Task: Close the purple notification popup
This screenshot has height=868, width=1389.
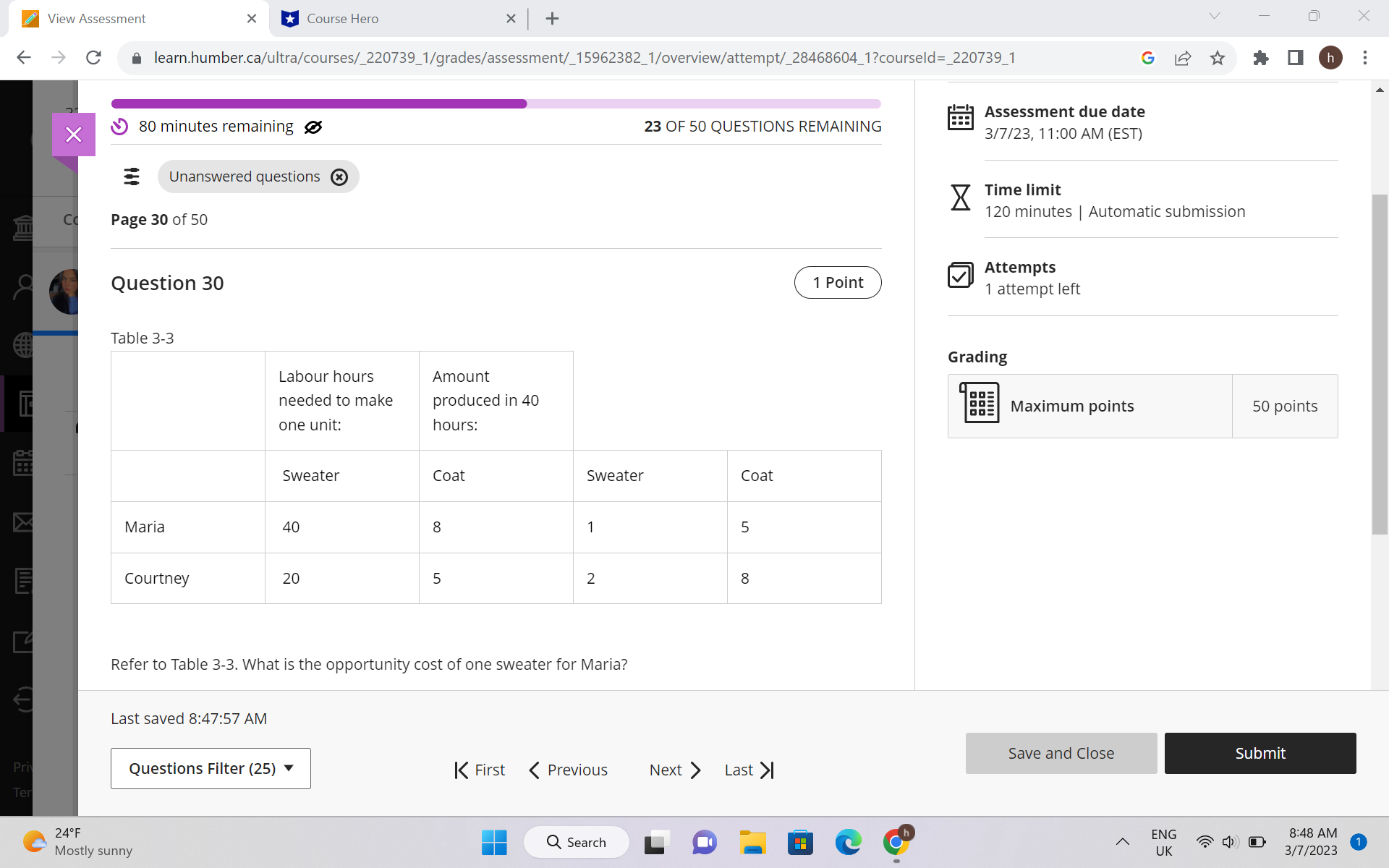Action: (x=73, y=134)
